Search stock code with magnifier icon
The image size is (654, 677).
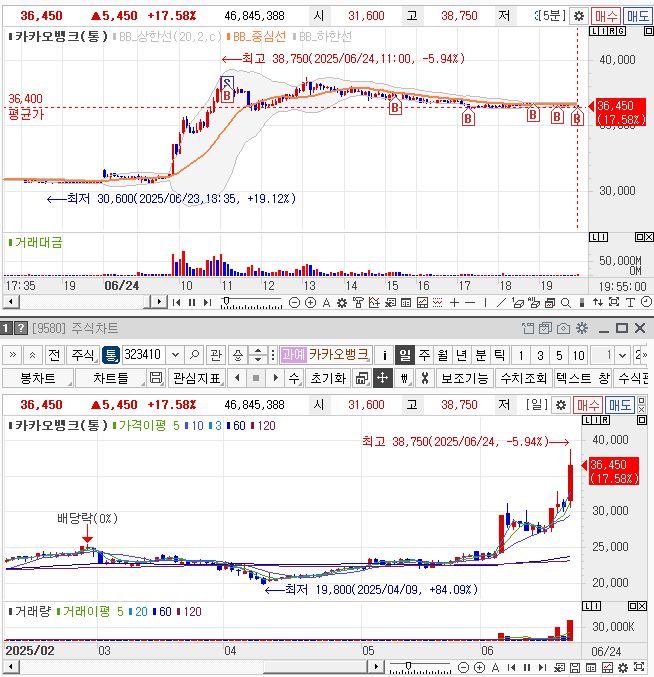(194, 355)
